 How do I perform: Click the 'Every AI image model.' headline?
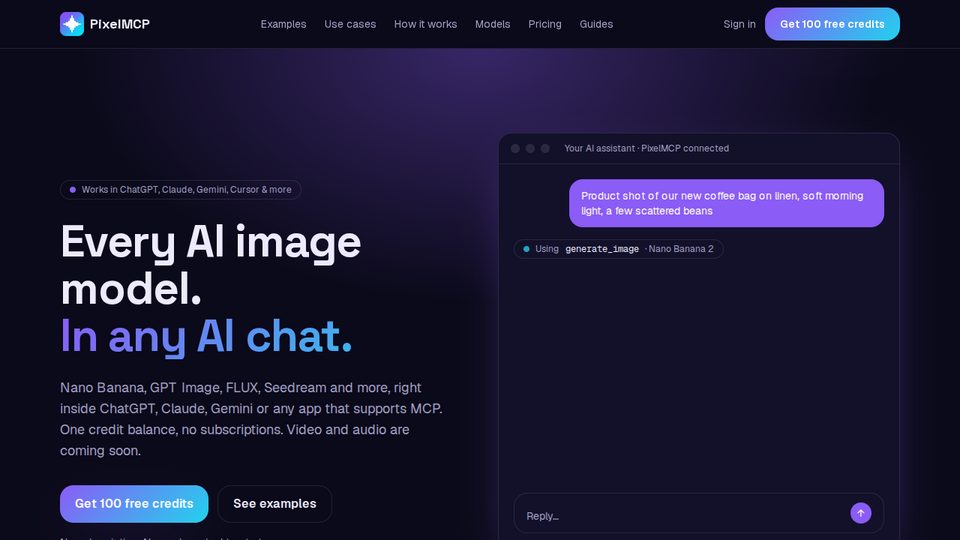click(x=211, y=265)
